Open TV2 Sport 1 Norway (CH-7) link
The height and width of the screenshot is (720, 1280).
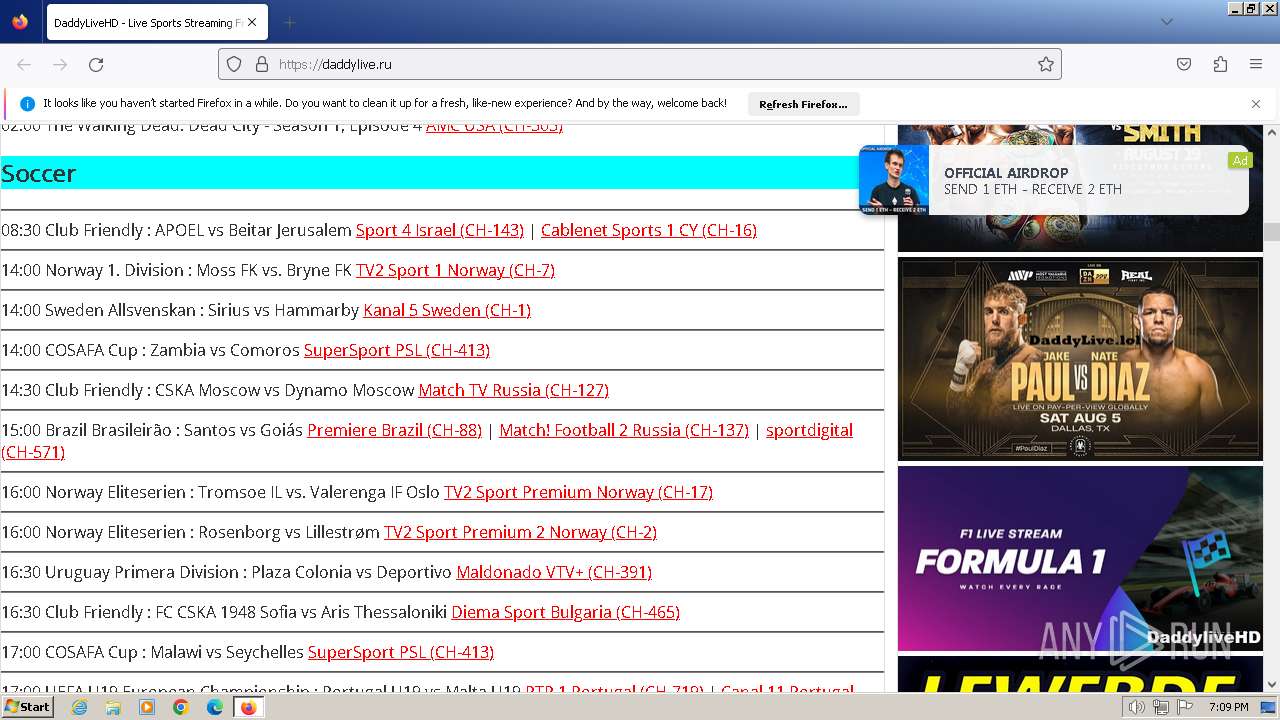pos(455,270)
